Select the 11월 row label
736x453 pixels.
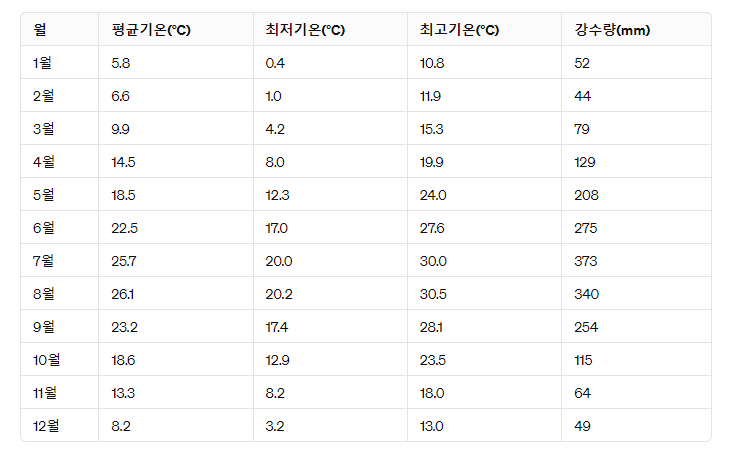(x=45, y=393)
